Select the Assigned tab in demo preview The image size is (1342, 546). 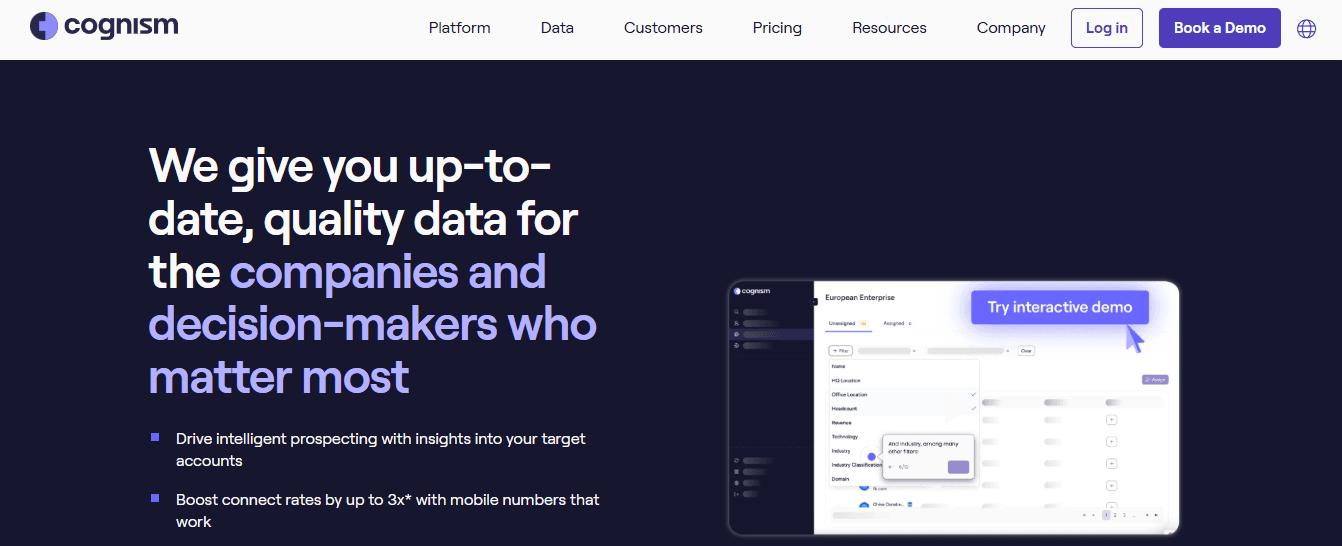897,324
